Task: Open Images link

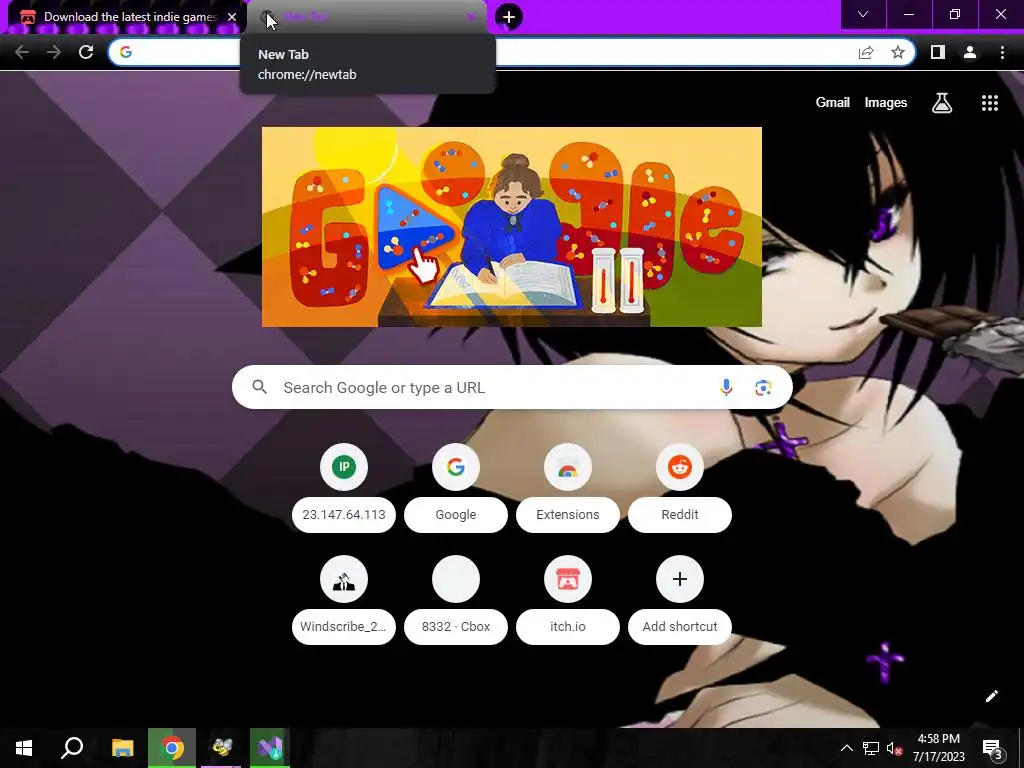Action: [886, 103]
